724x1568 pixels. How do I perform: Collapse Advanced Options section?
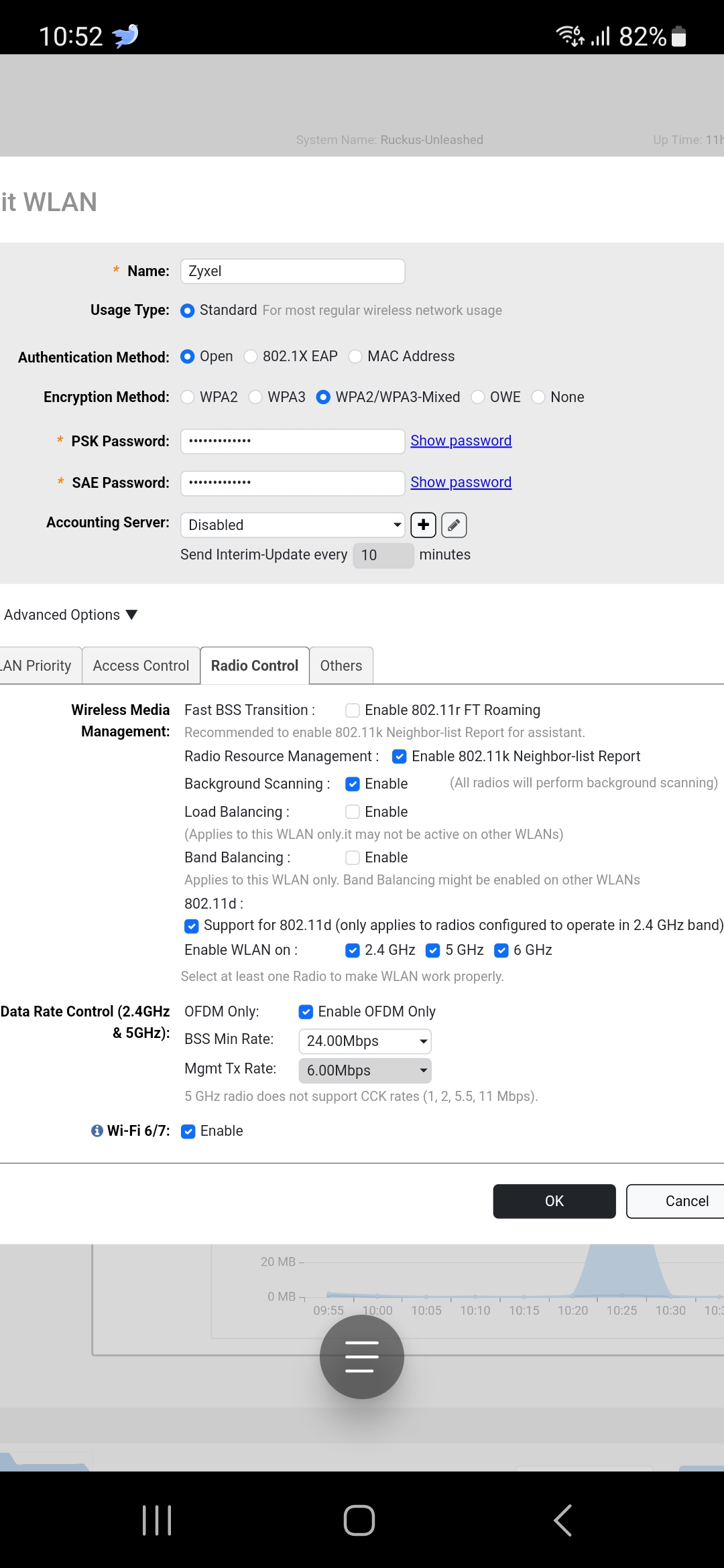point(70,615)
